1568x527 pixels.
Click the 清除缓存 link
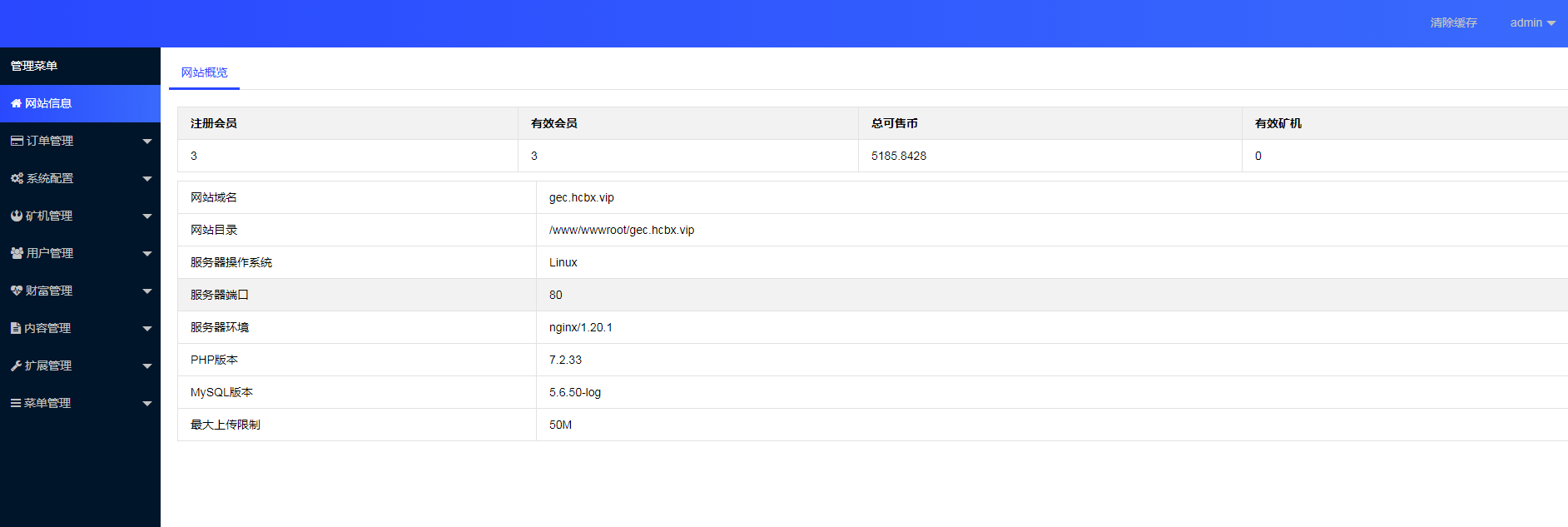[1453, 22]
